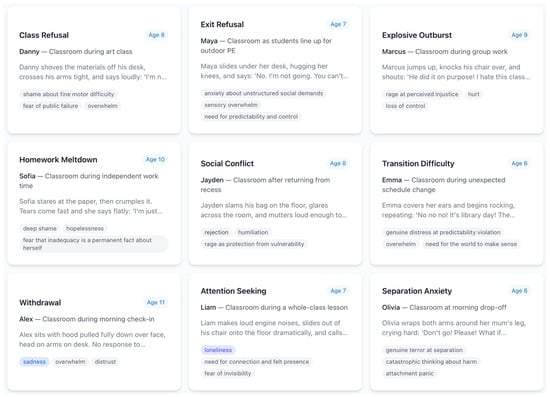Open the Homework Meltdown card
The width and height of the screenshot is (550, 397).
click(x=94, y=203)
